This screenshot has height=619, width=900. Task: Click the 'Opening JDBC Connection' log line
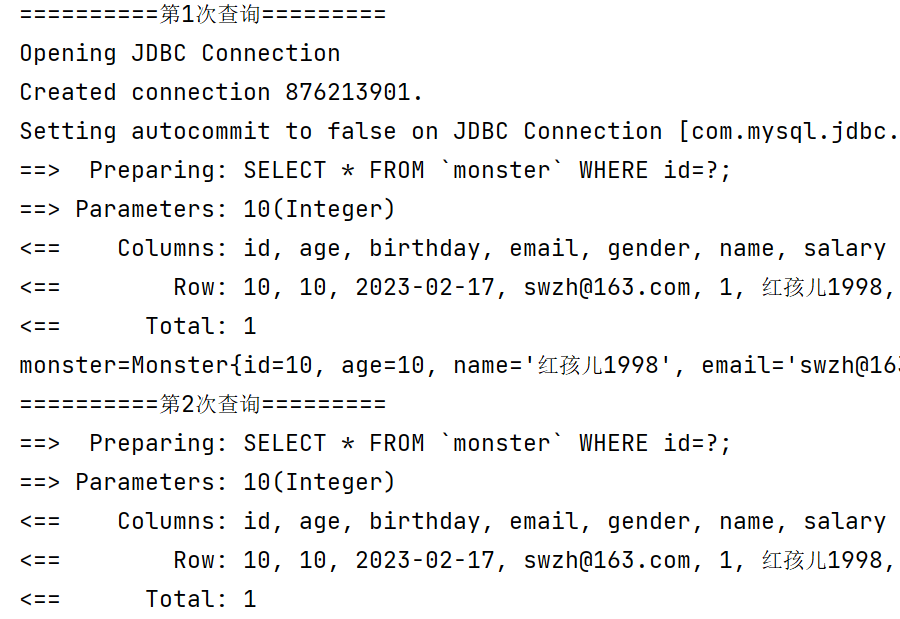(x=180, y=53)
